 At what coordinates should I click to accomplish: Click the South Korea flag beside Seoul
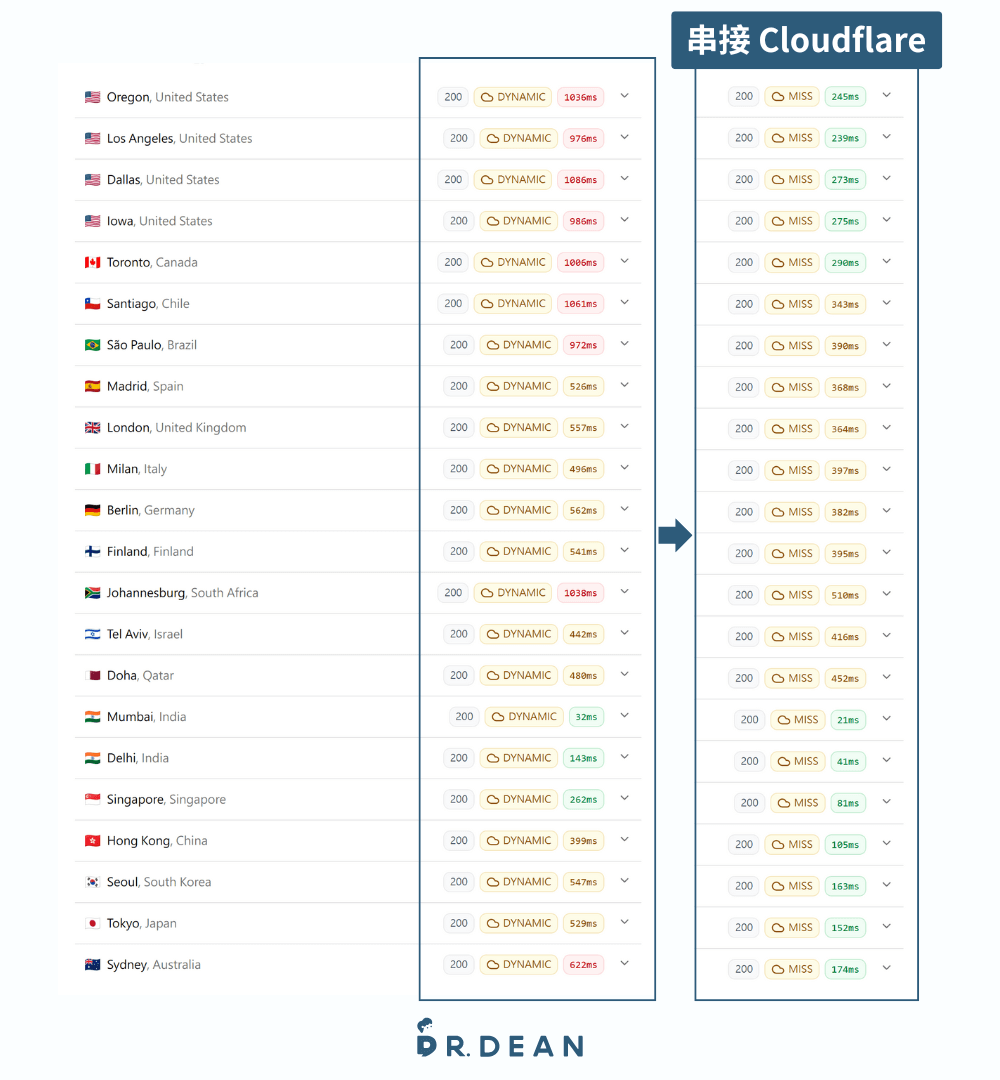point(92,882)
